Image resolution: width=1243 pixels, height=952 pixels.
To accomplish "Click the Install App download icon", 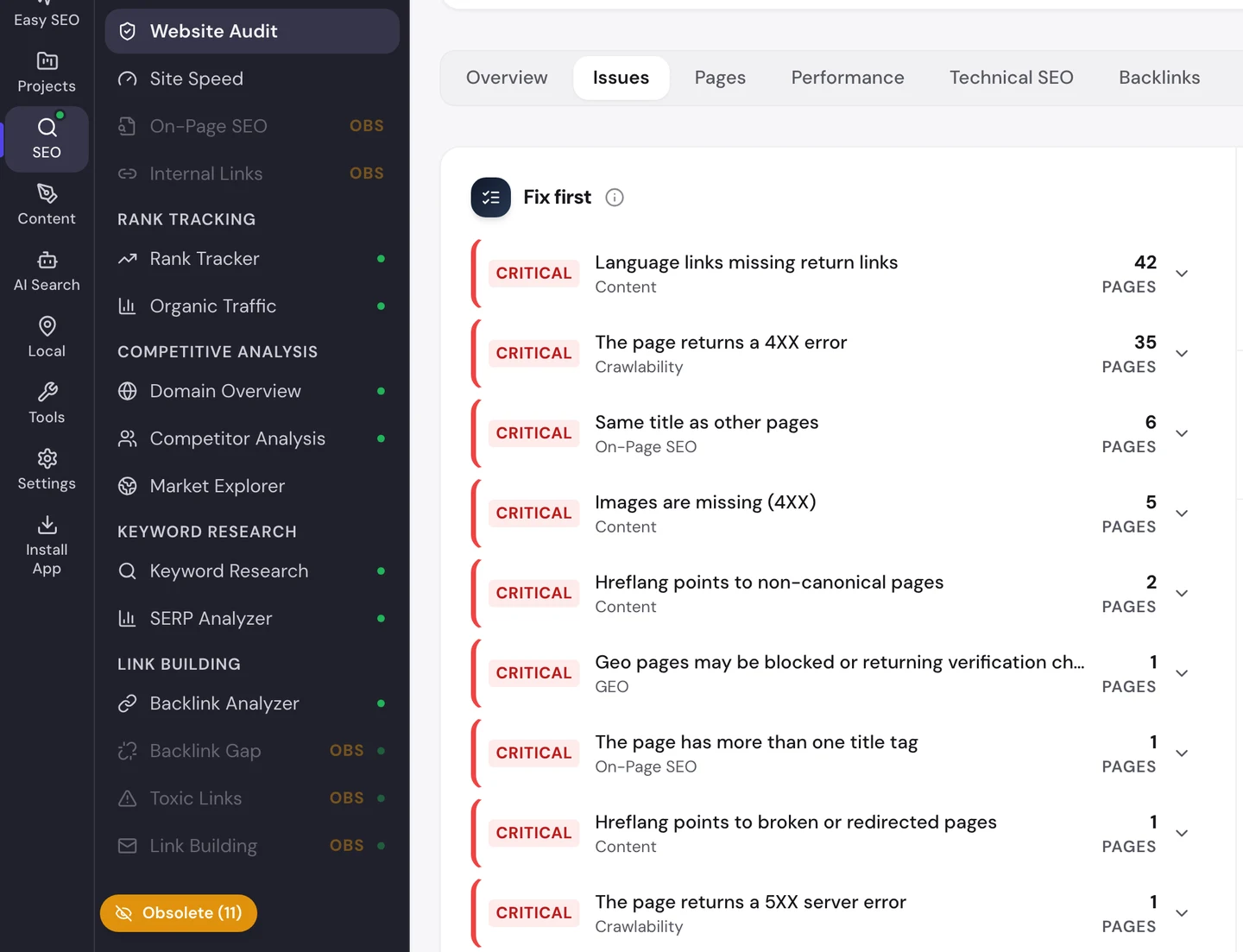I will [x=47, y=525].
